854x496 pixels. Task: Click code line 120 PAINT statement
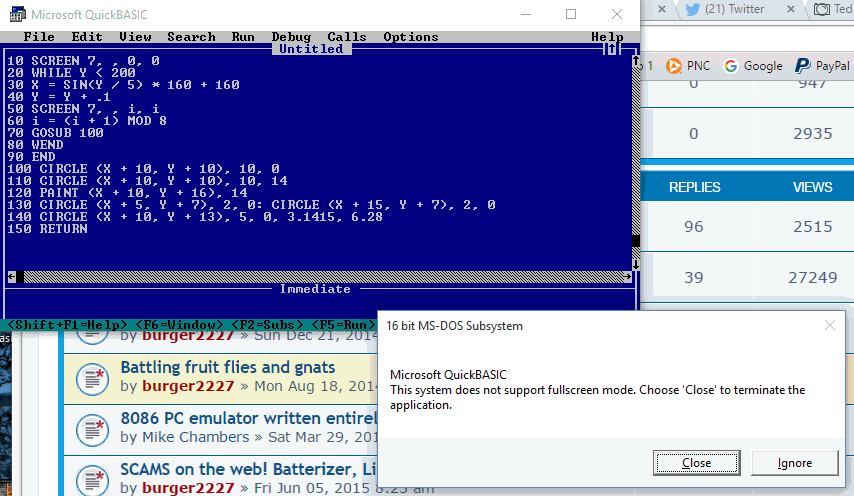127,193
